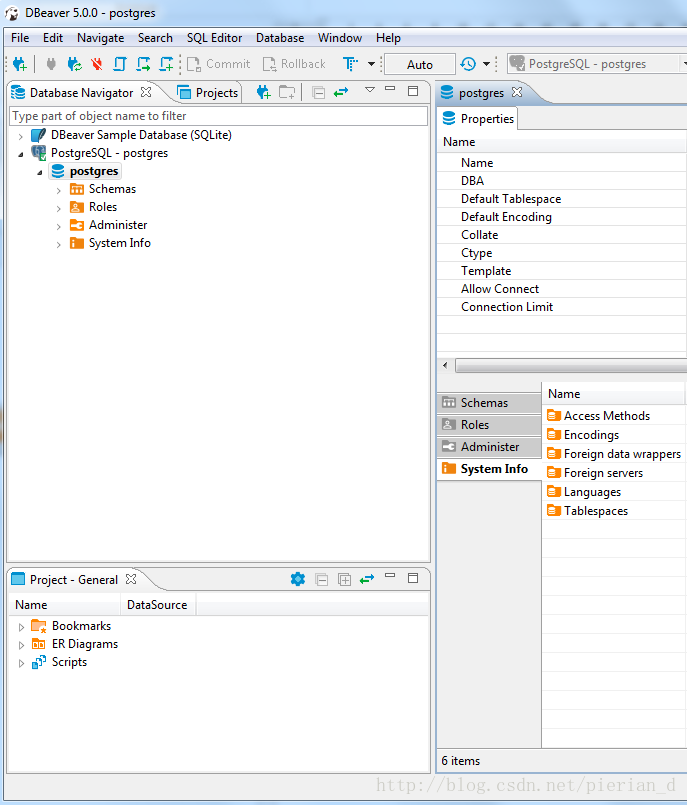Expand the DBeaver Sample Database node
The height and width of the screenshot is (805, 687).
(21, 136)
